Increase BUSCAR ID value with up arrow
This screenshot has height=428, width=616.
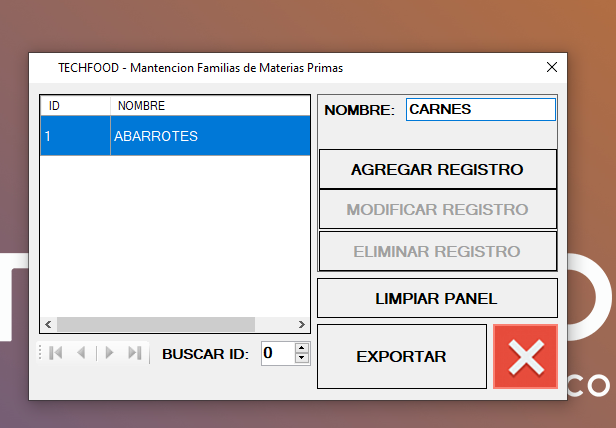point(302,348)
